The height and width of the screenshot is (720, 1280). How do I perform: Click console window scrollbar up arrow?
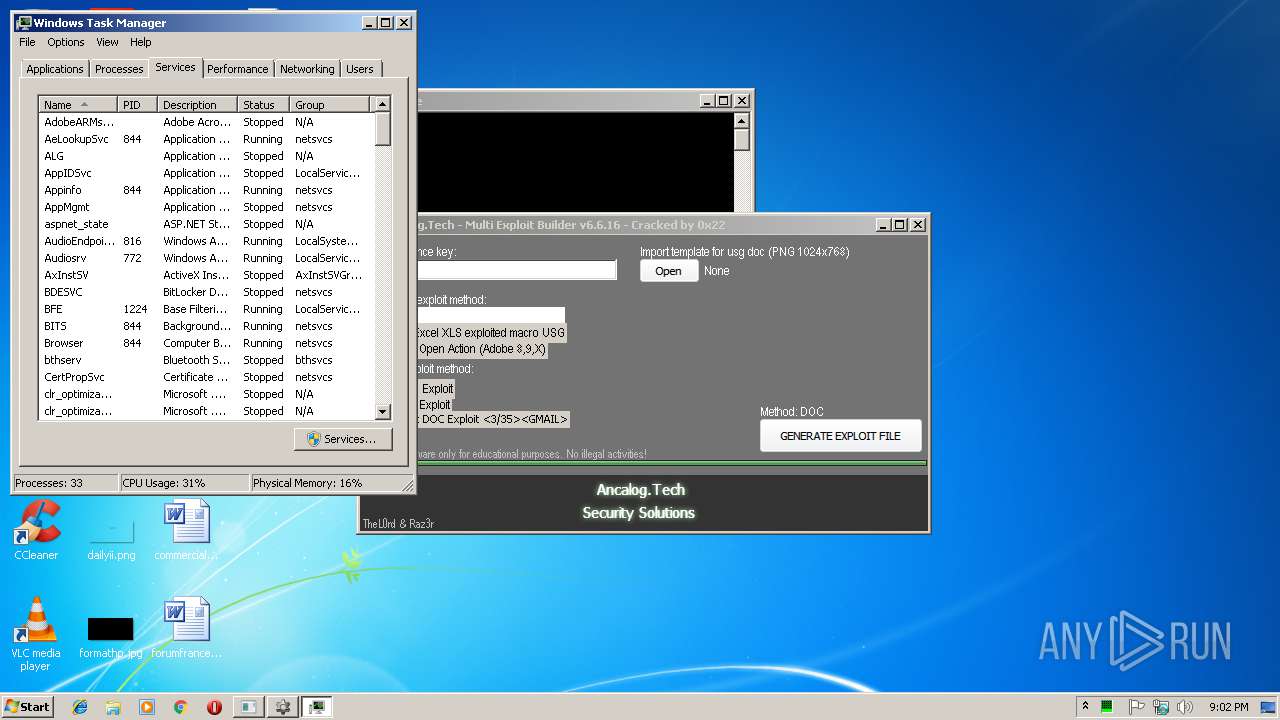741,121
